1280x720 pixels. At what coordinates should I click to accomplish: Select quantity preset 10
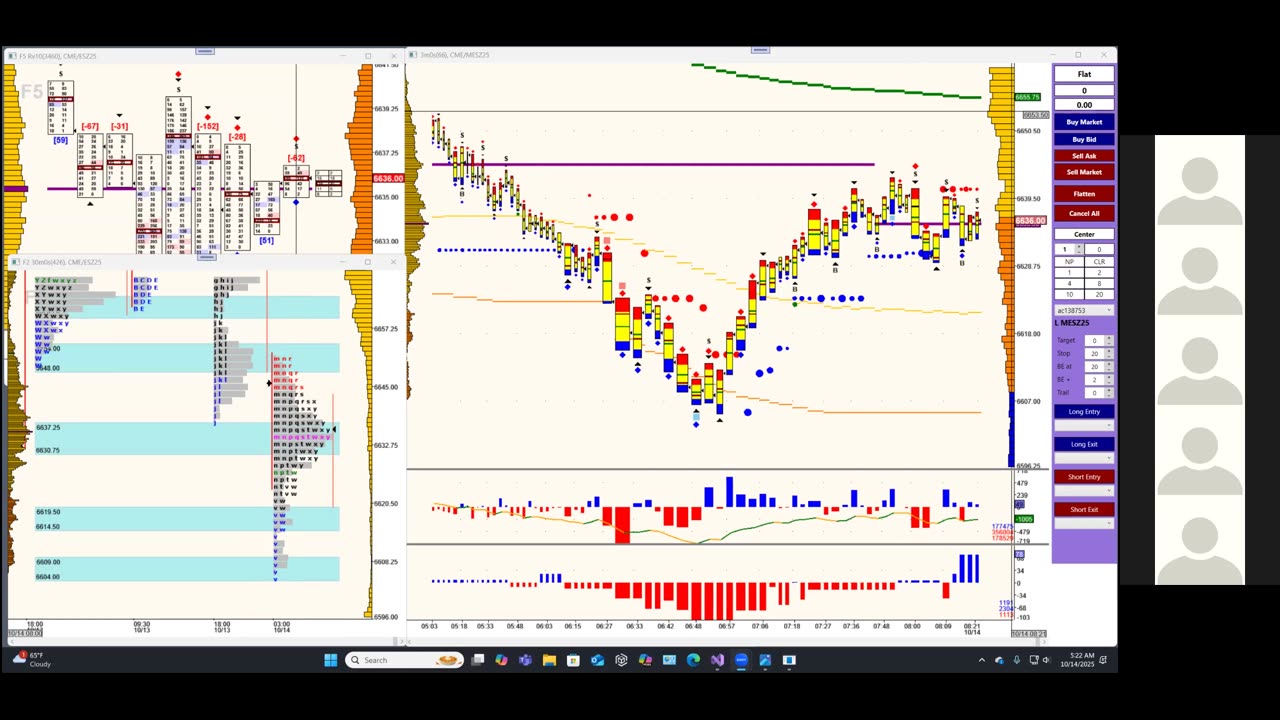point(1069,294)
